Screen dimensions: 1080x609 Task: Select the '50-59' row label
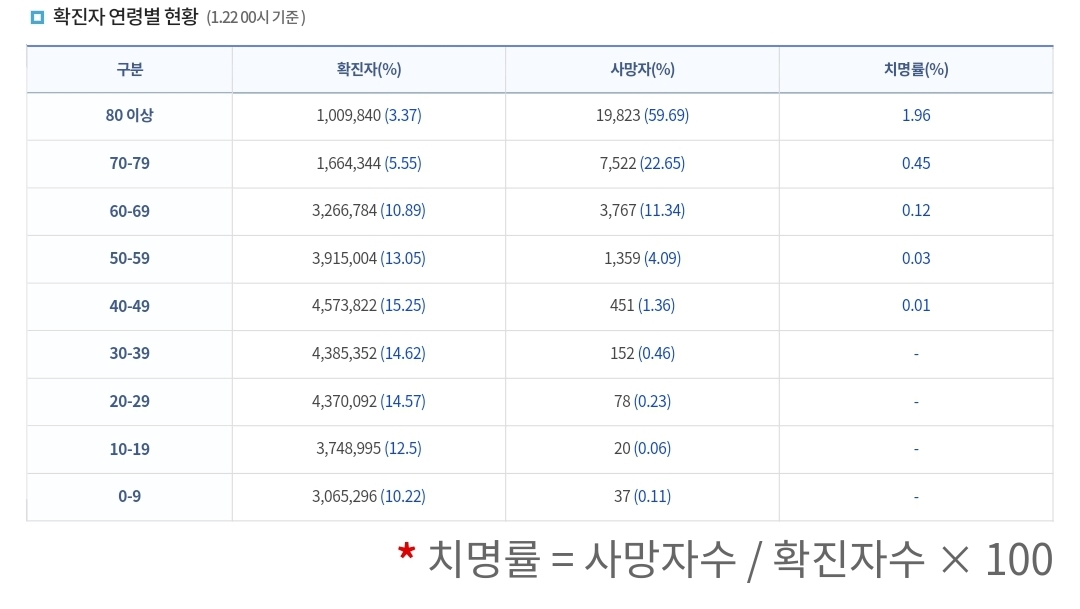pyautogui.click(x=129, y=258)
